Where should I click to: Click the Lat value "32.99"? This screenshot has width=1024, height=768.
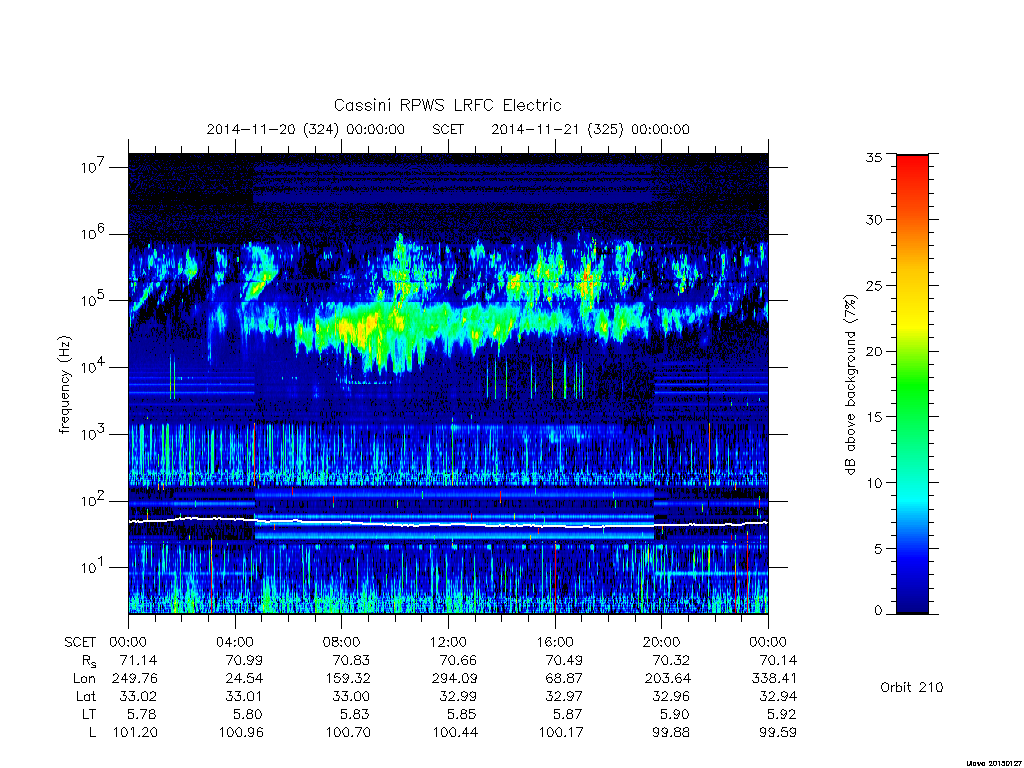458,696
